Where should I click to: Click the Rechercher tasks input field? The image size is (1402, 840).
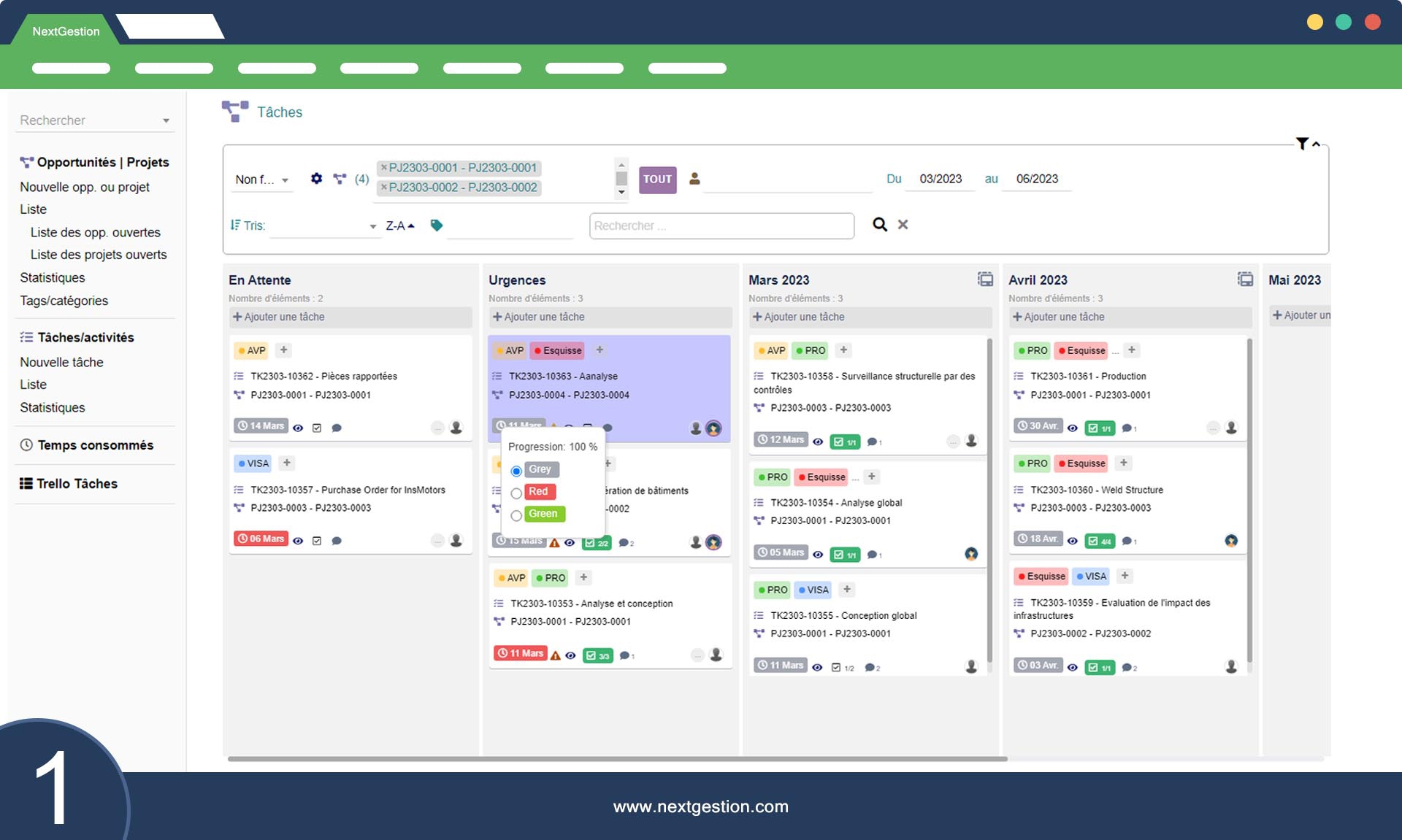pyautogui.click(x=721, y=226)
